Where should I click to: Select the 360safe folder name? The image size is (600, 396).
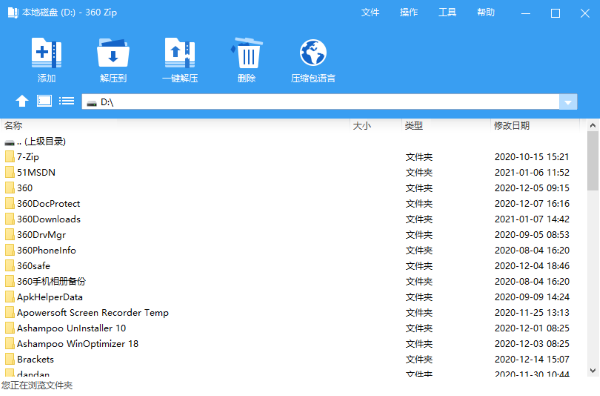coord(33,266)
